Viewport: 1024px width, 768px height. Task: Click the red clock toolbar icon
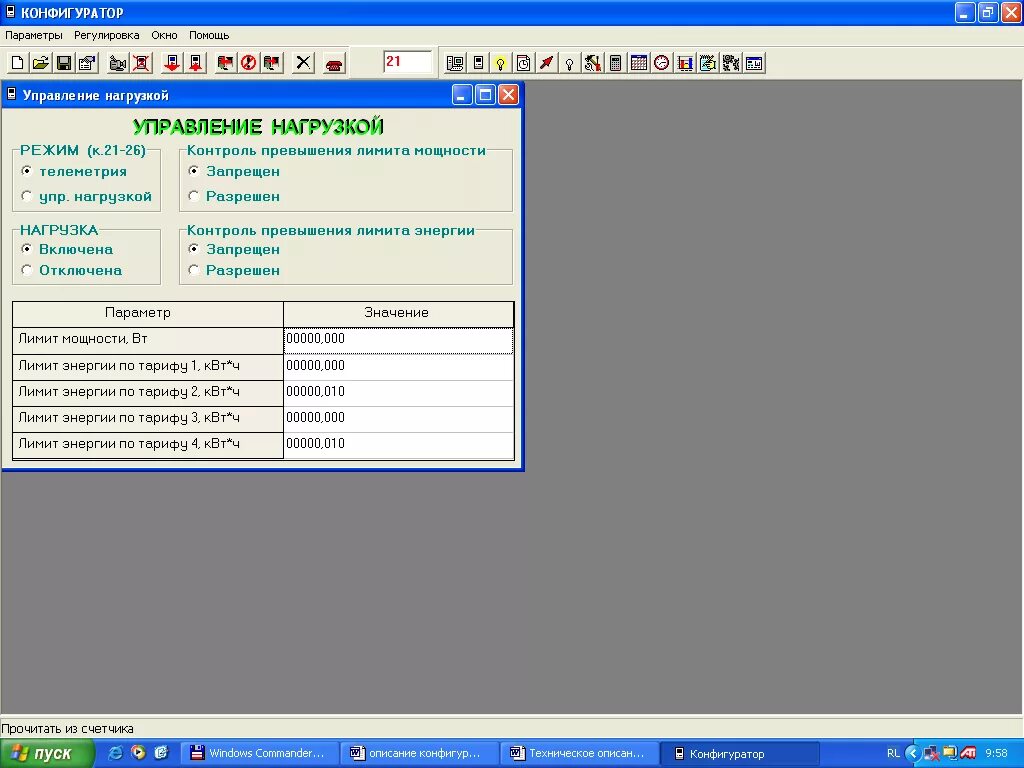tap(662, 63)
